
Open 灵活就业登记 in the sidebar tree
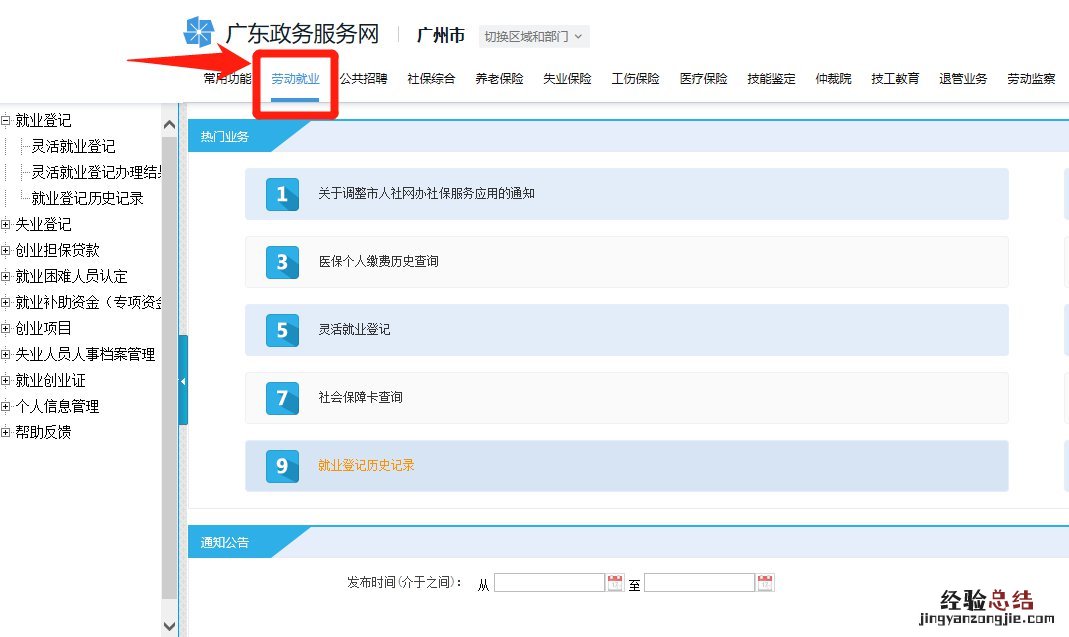point(73,147)
